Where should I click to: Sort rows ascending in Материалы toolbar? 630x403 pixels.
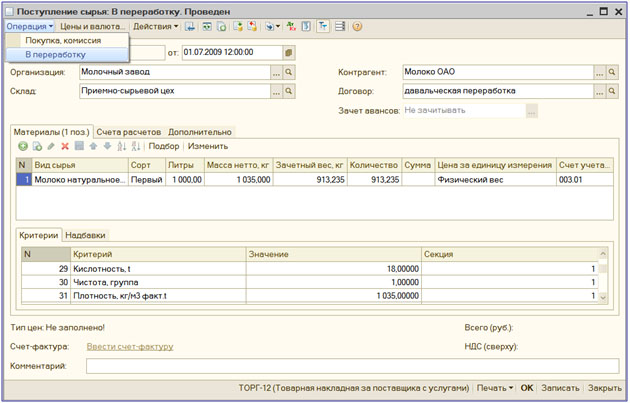pyautogui.click(x=122, y=146)
